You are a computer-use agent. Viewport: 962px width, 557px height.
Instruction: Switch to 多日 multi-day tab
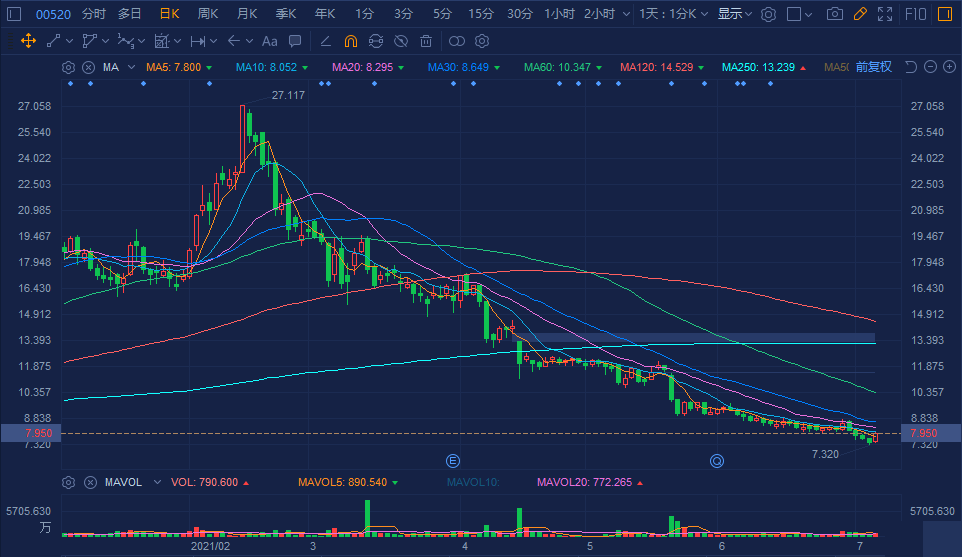129,13
